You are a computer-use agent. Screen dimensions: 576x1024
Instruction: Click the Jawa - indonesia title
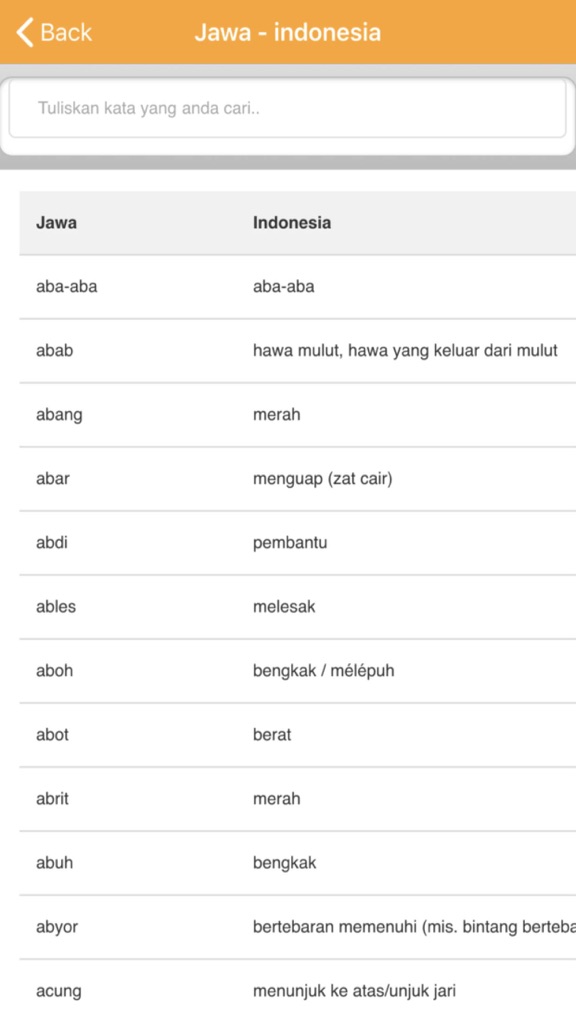[x=288, y=31]
